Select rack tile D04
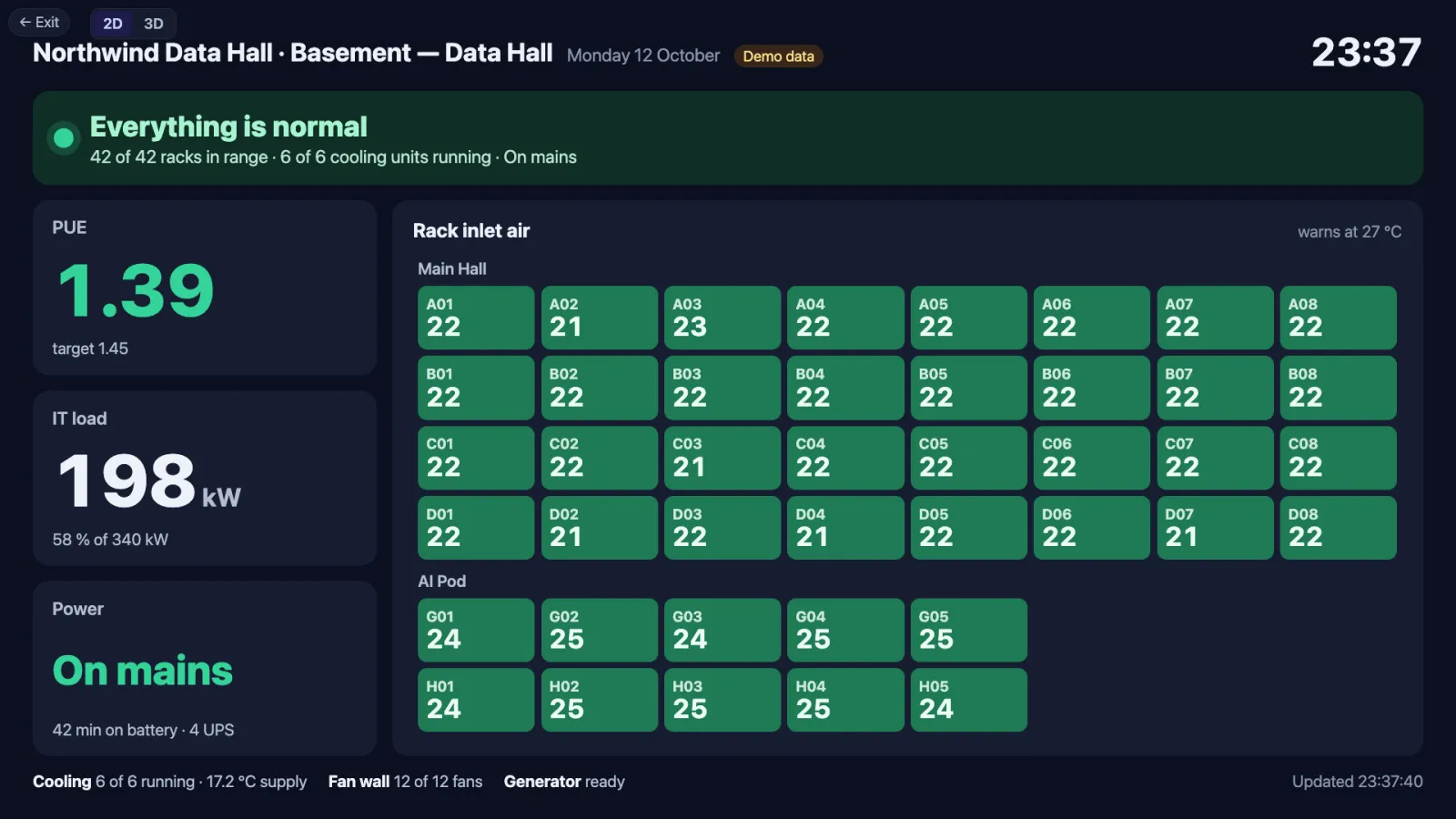 [x=845, y=528]
